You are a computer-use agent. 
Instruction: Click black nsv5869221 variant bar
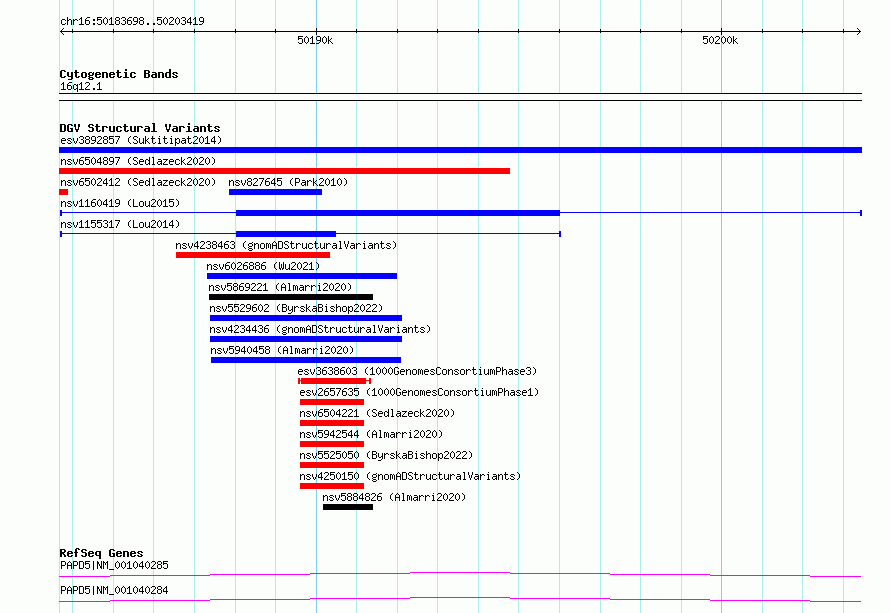tap(291, 297)
